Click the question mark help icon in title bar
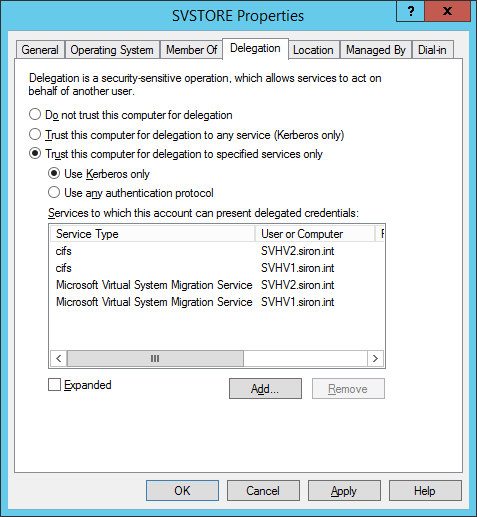 point(410,11)
